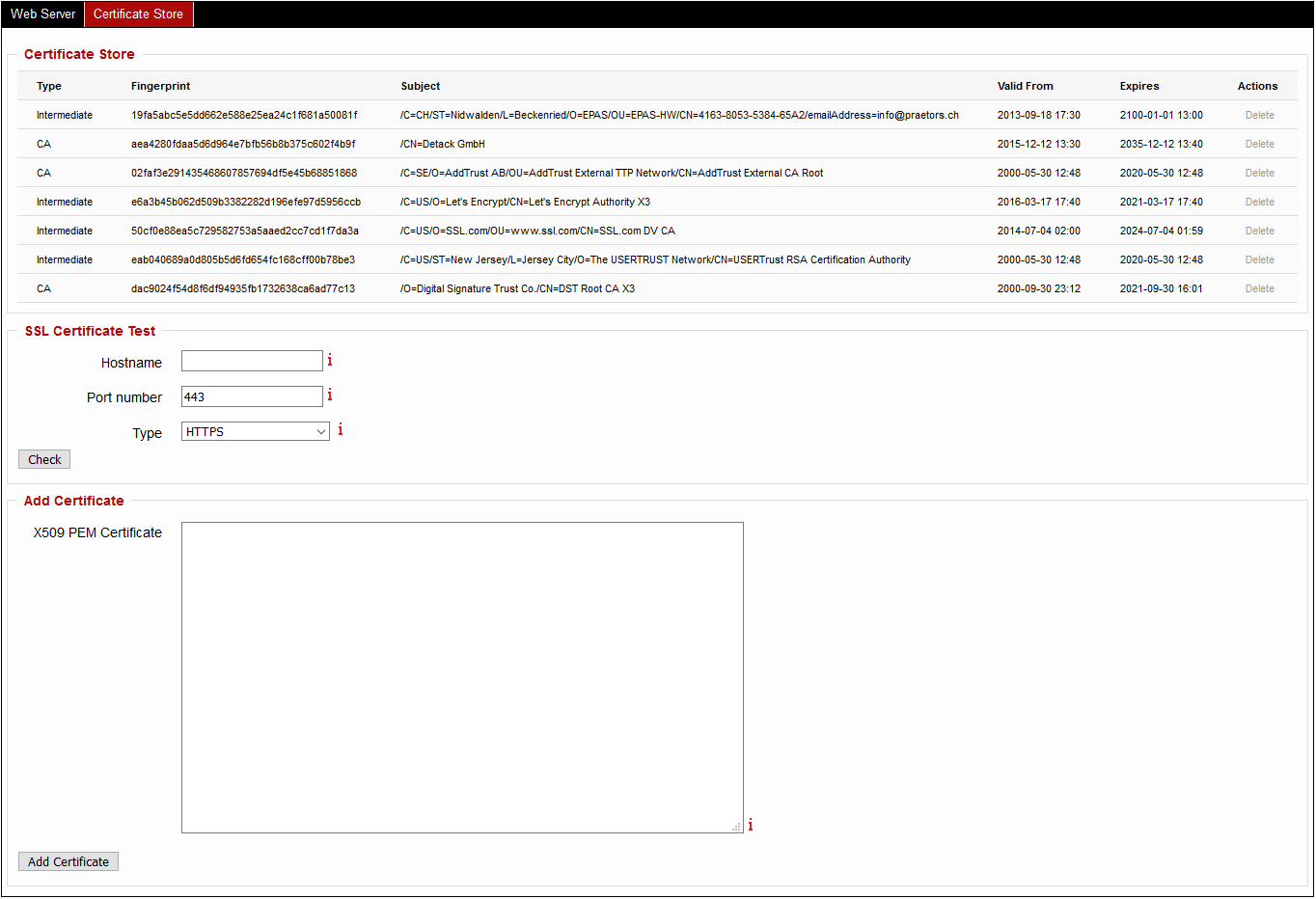Delete the AddTrust External CA Root certificate
Screen dimensions: 1316x899
[x=1259, y=173]
